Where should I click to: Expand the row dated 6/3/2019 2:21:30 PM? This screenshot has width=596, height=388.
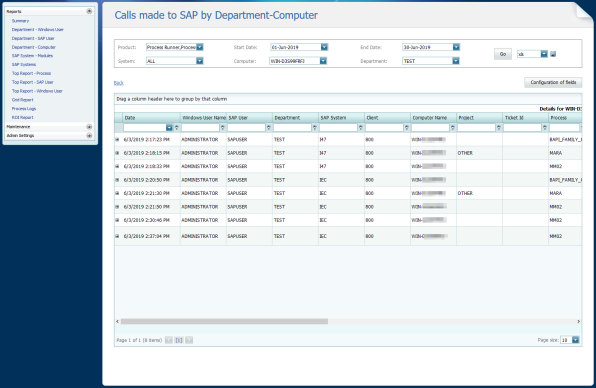click(117, 193)
